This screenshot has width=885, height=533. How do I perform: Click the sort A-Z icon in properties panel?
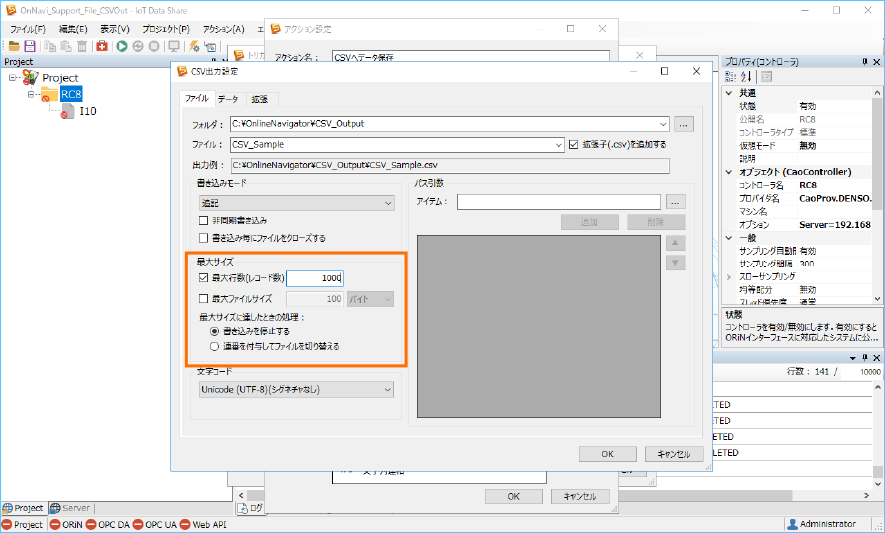[746, 77]
